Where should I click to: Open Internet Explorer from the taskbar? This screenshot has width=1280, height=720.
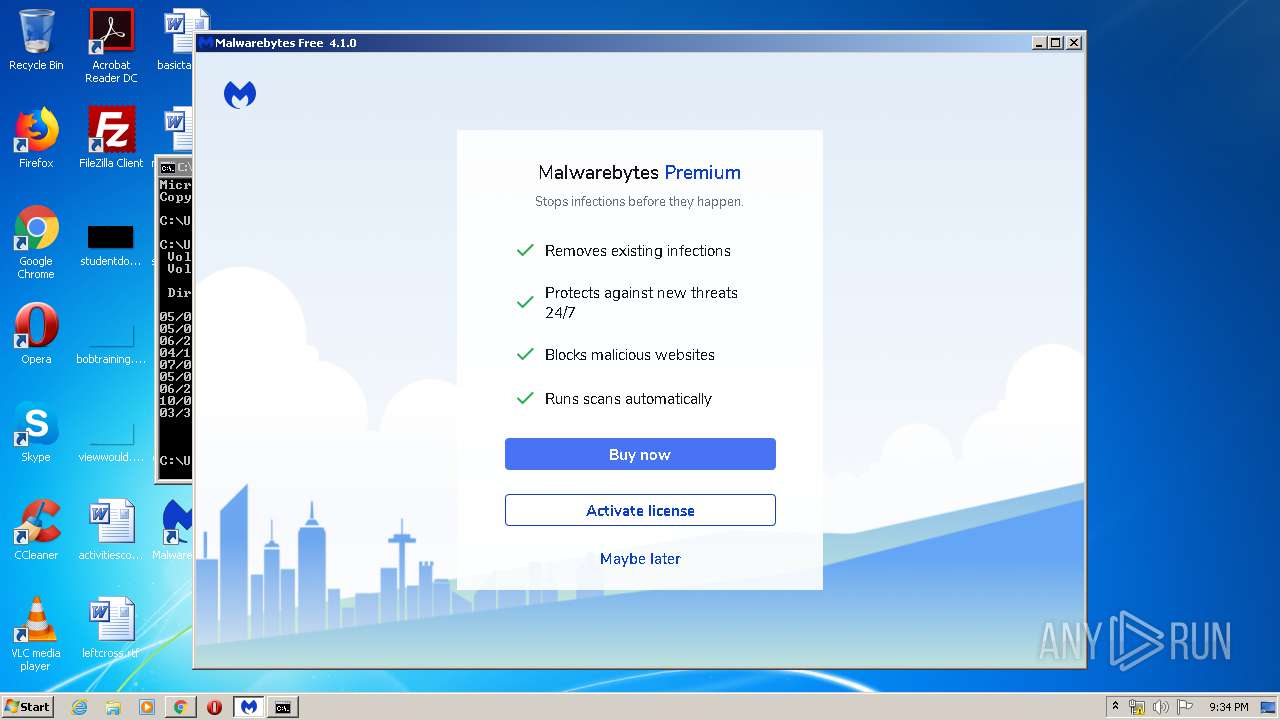tap(79, 707)
